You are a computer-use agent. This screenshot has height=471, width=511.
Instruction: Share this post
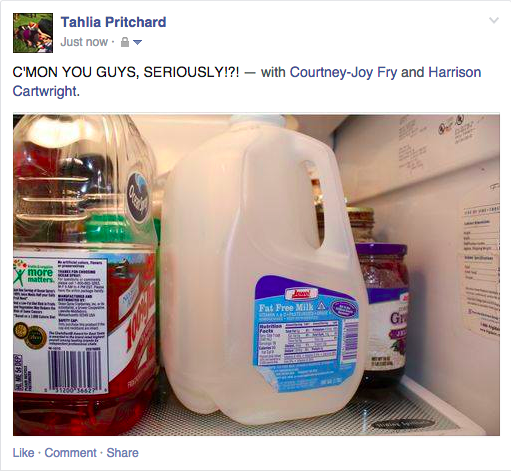point(122,453)
